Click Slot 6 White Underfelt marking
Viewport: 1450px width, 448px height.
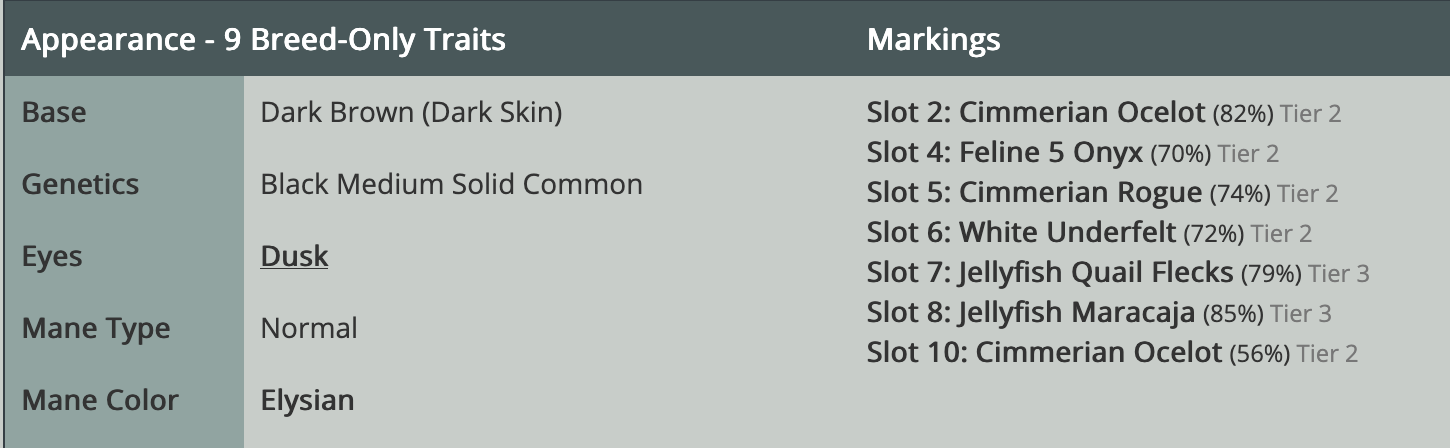1021,233
